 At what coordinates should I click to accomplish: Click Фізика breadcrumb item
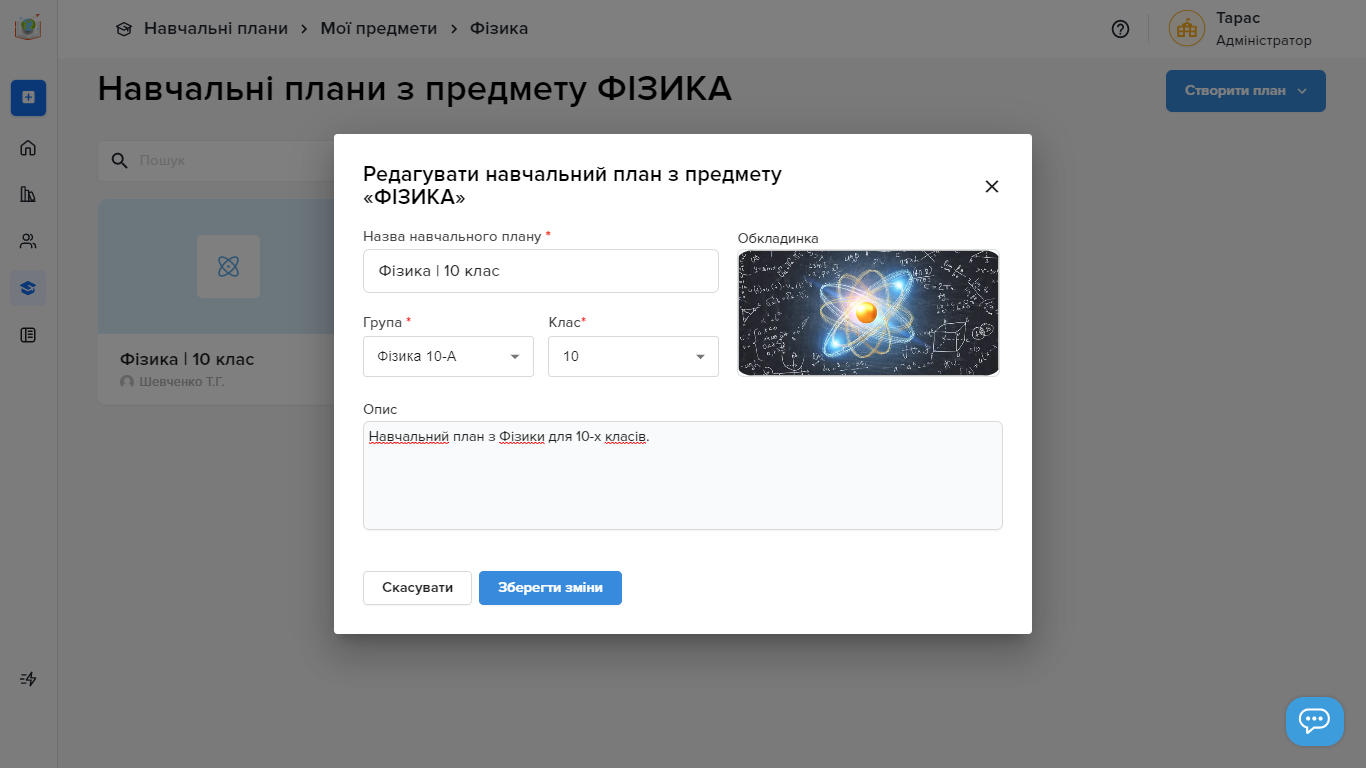499,29
